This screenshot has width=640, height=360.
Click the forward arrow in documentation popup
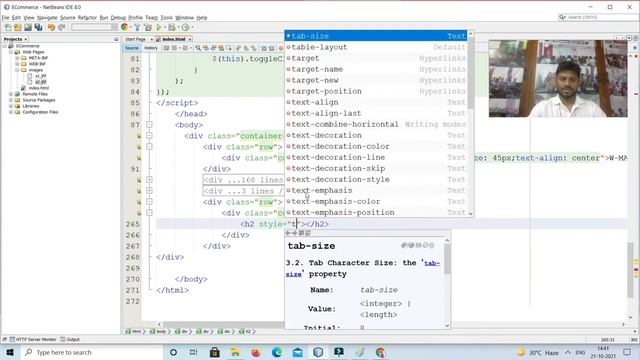coord(295,233)
